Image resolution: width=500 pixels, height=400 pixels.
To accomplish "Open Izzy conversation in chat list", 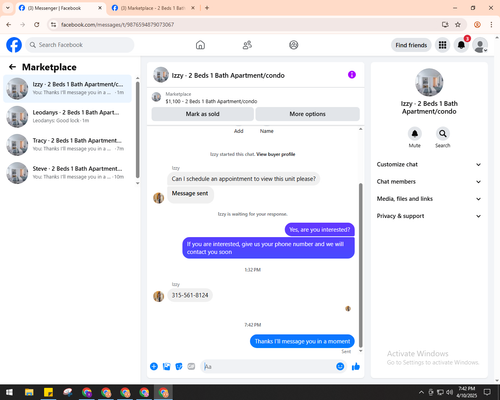I will (x=67, y=89).
